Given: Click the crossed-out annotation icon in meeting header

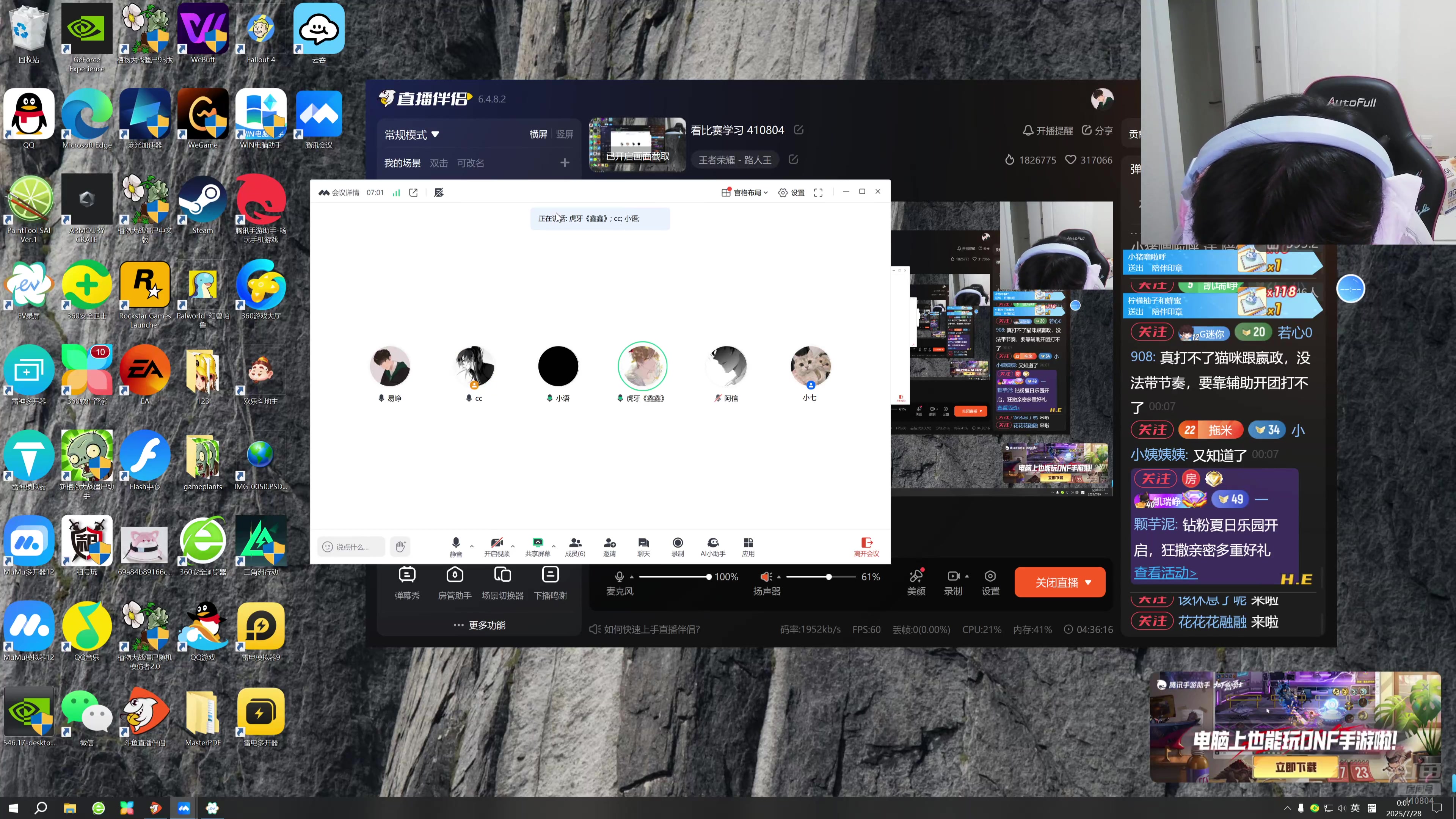Looking at the screenshot, I should (439, 193).
